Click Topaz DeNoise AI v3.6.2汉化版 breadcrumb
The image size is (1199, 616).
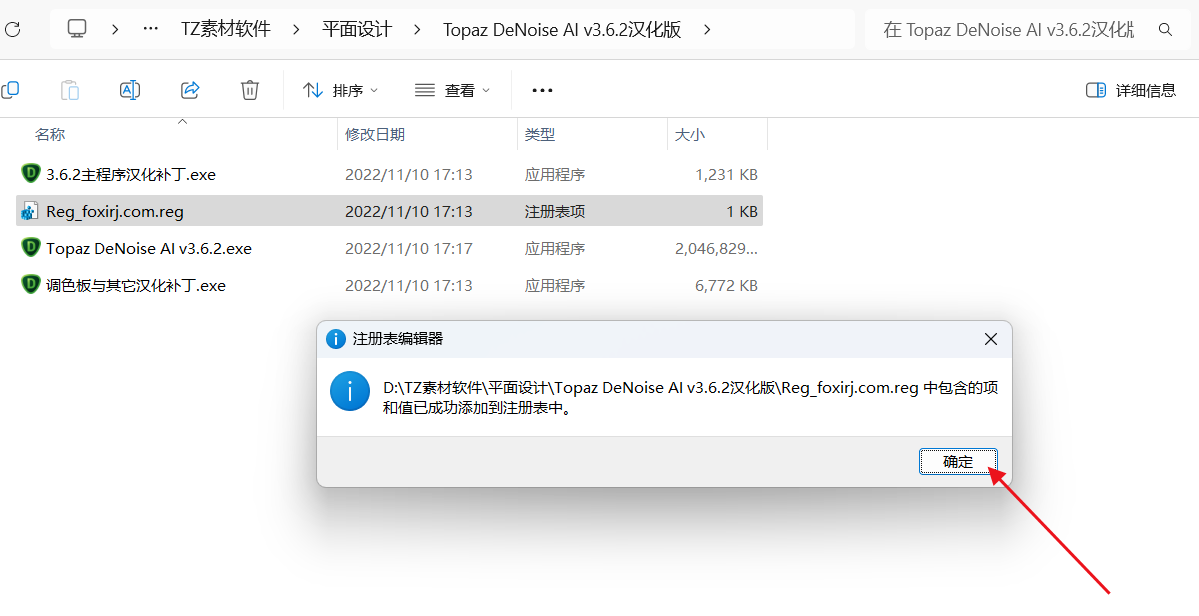pos(562,30)
